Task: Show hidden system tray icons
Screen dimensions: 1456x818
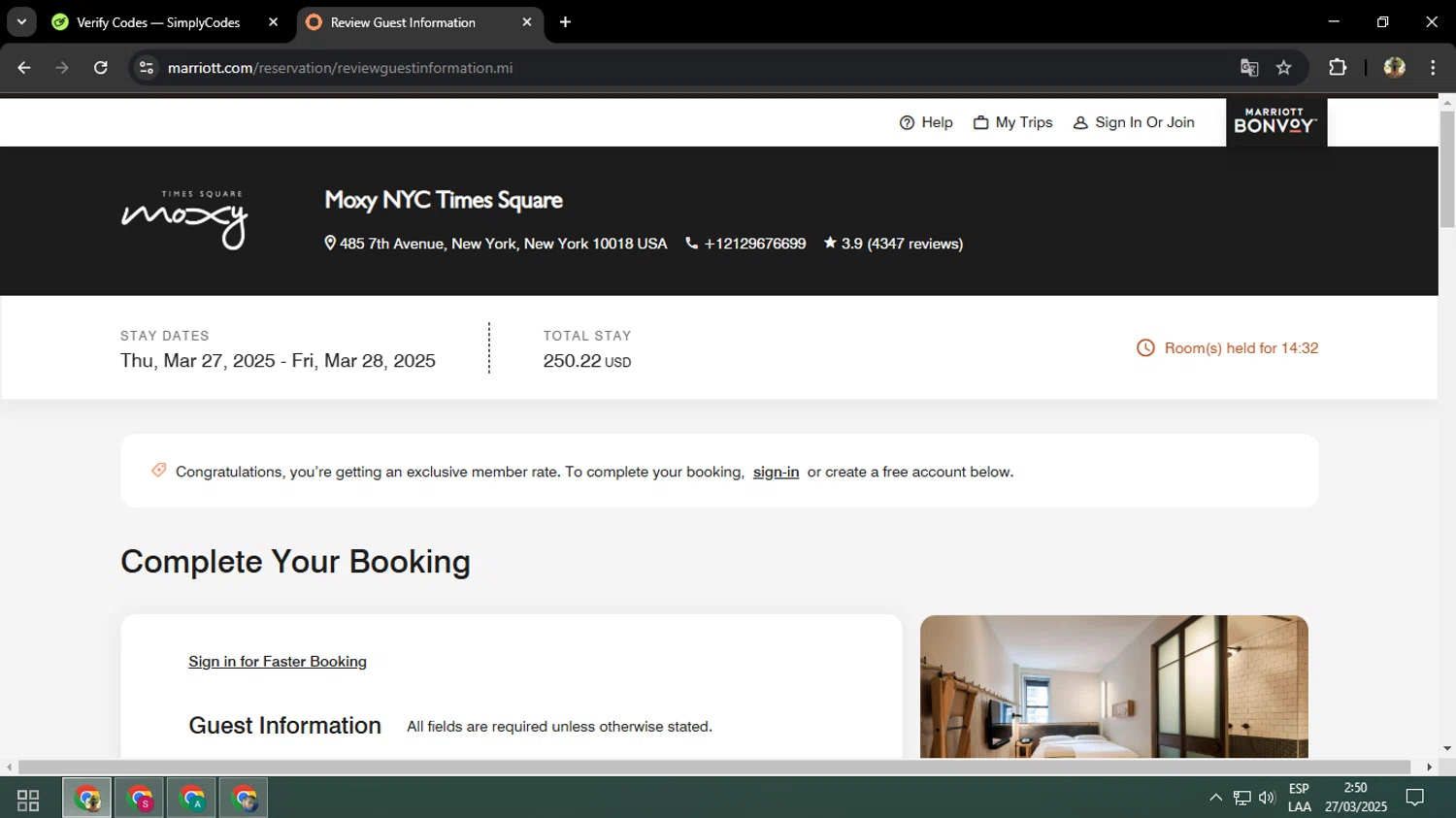Action: 1215,798
